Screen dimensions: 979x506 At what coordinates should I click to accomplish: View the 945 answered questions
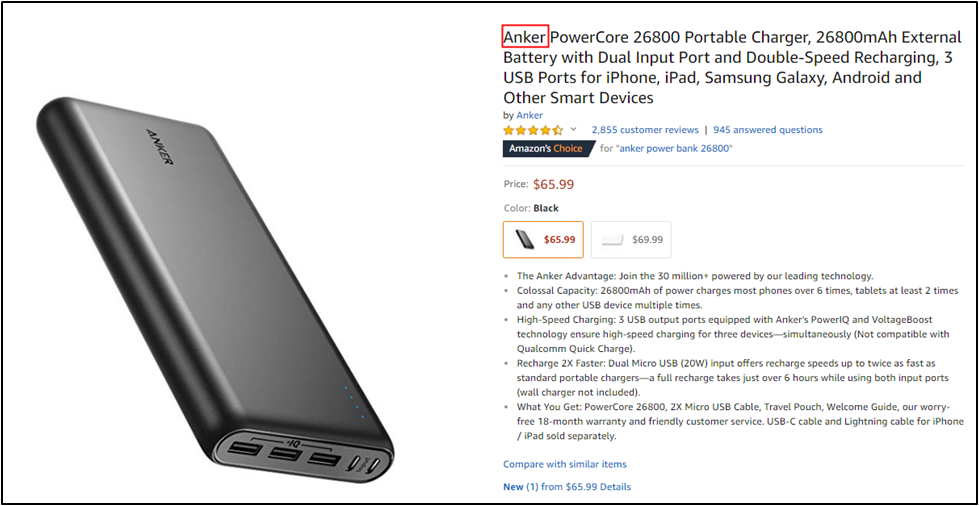coord(768,130)
